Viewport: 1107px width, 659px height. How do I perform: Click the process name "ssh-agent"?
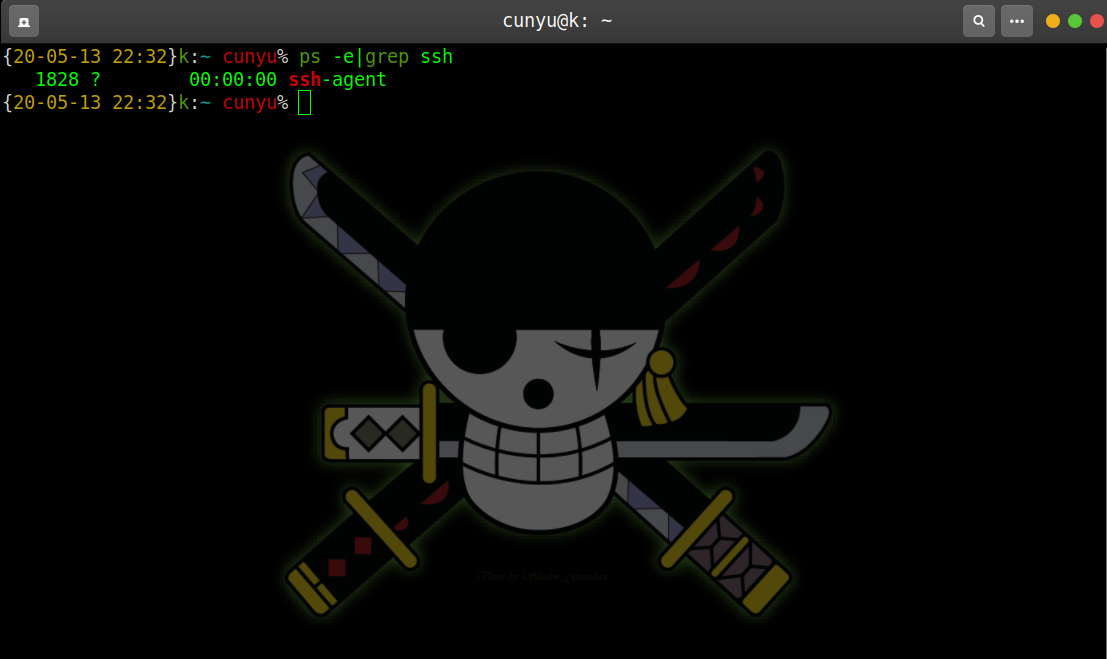pyautogui.click(x=337, y=80)
